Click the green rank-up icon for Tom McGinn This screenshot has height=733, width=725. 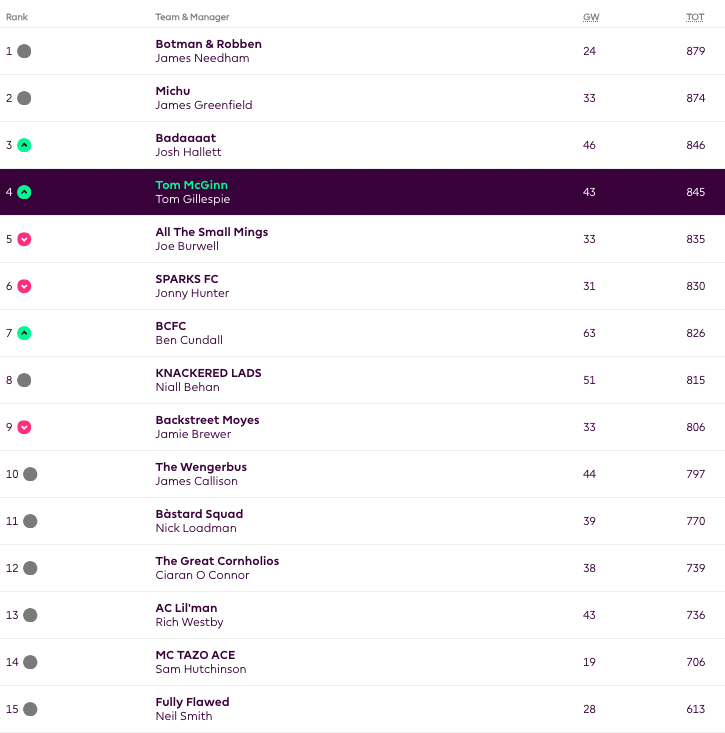click(x=24, y=192)
